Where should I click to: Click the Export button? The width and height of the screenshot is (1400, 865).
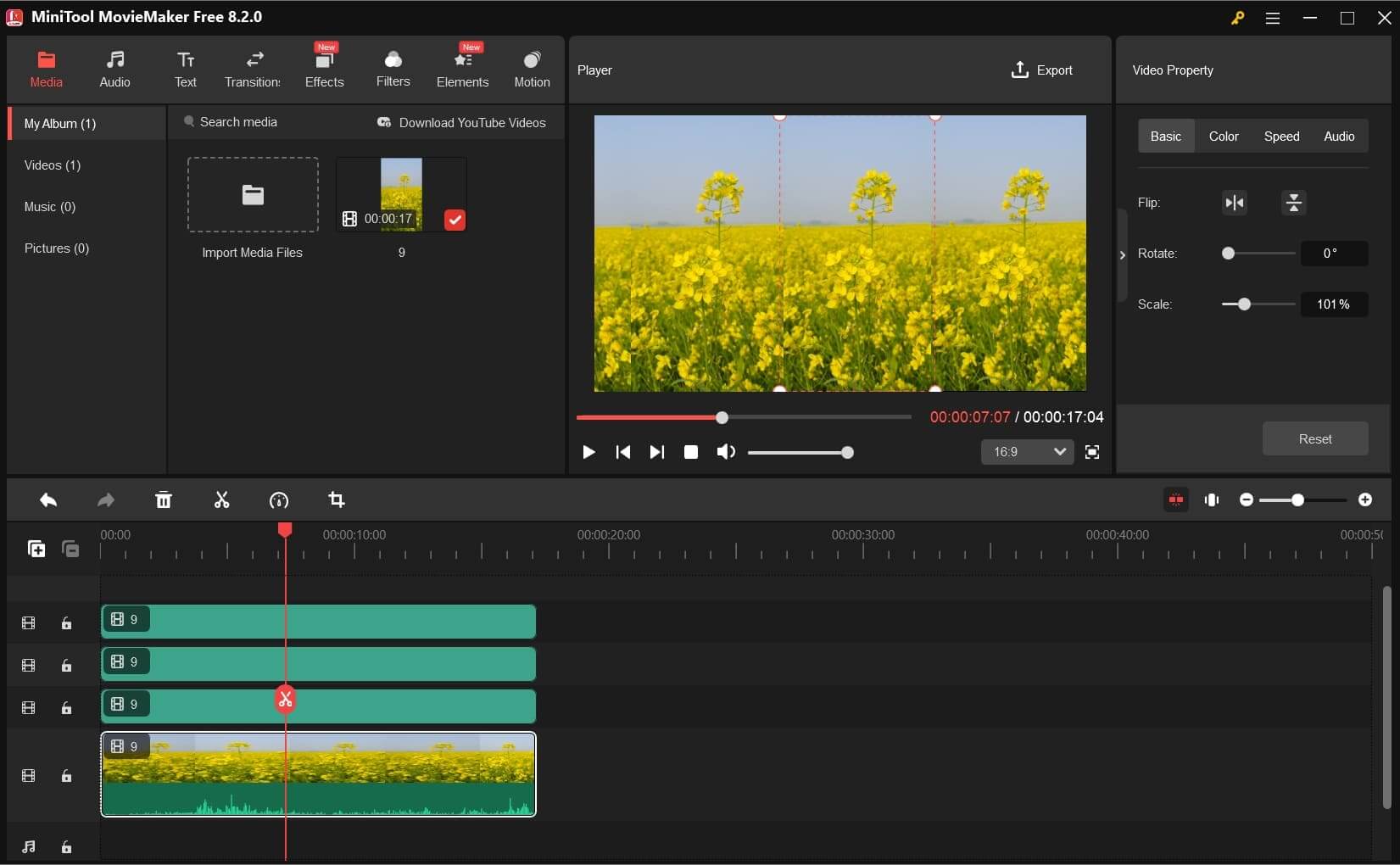1042,70
